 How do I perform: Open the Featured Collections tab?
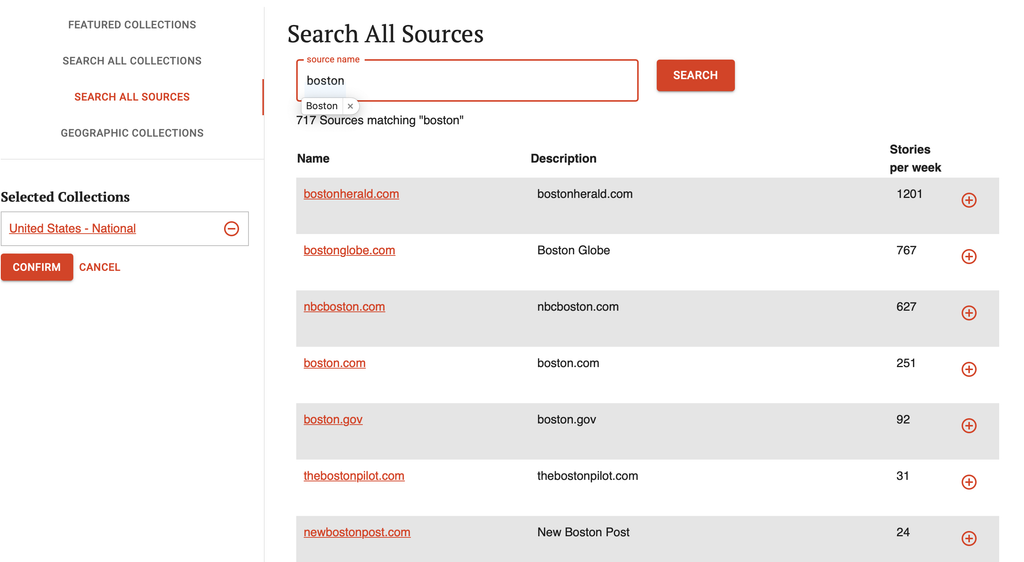tap(132, 25)
